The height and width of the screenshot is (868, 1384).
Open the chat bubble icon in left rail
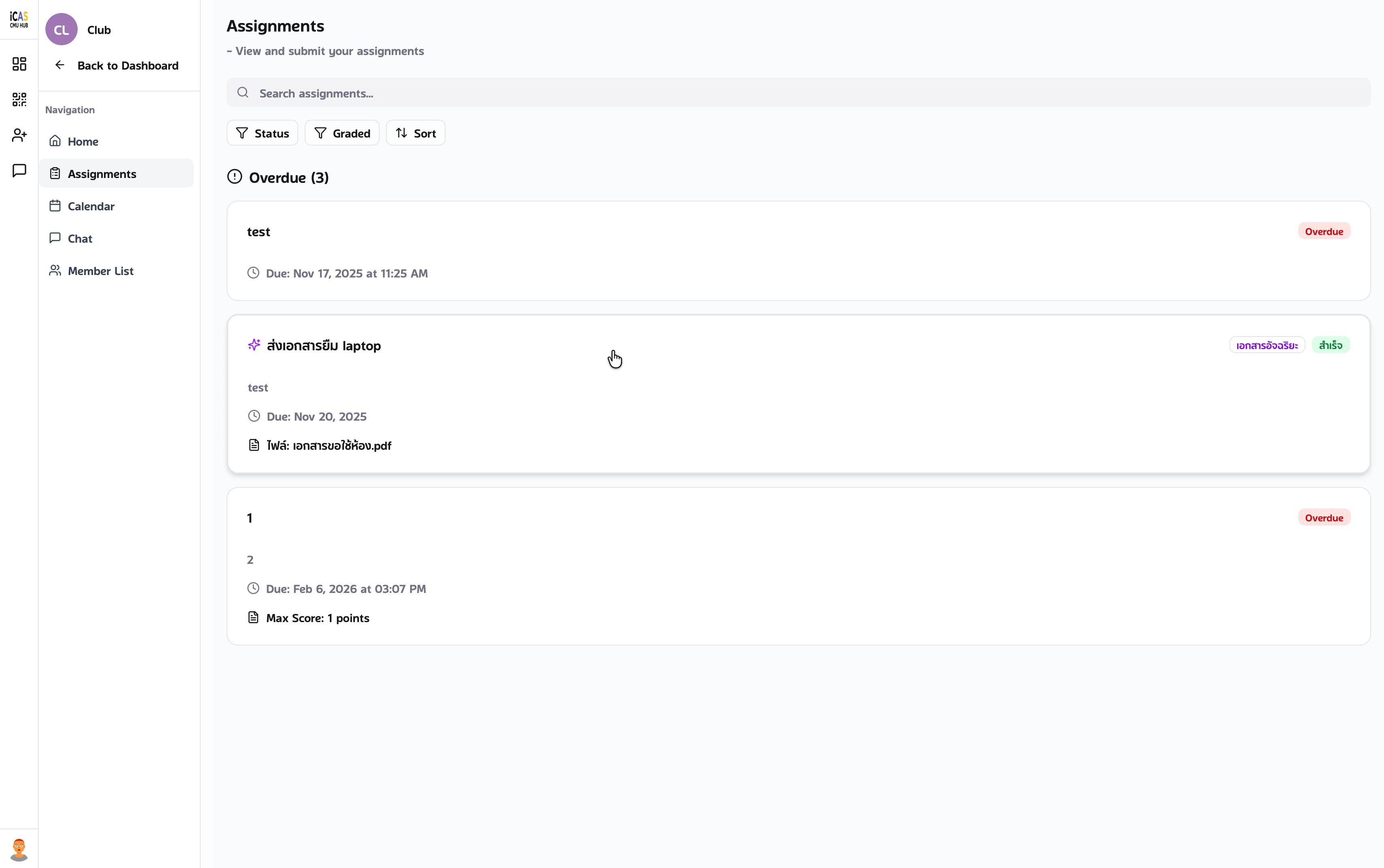[x=19, y=171]
